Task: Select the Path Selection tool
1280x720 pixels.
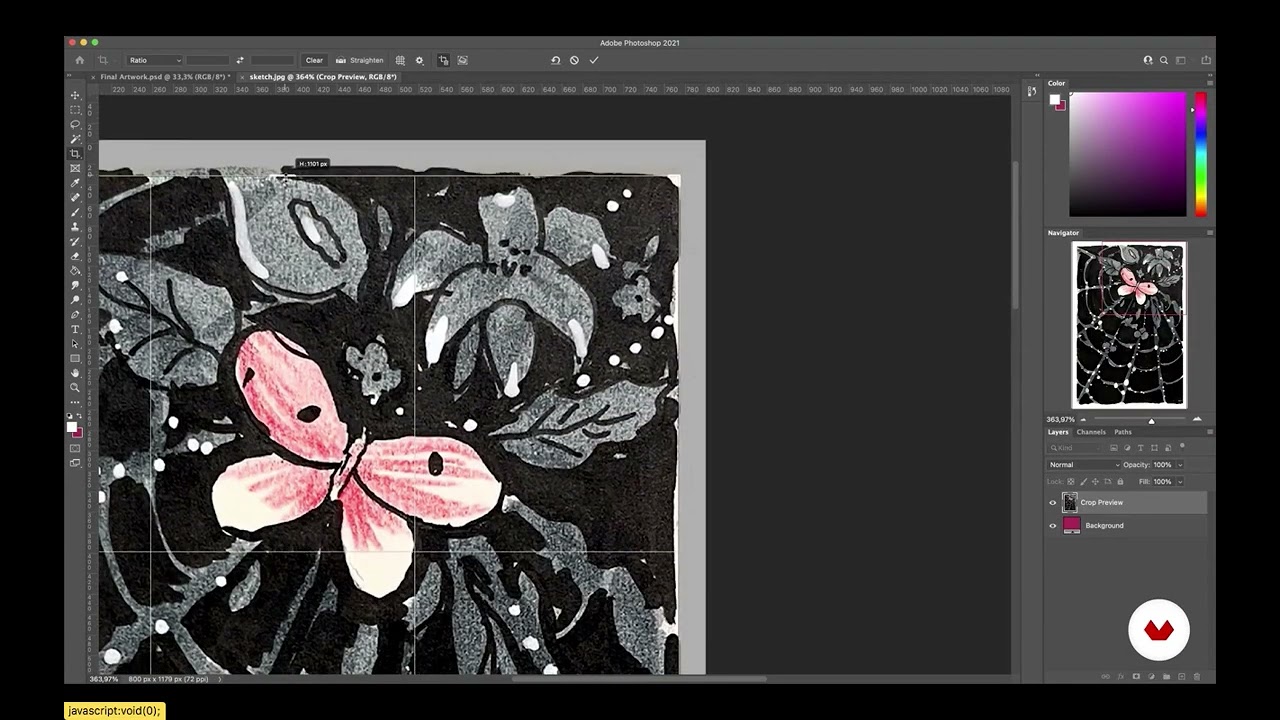Action: [75, 343]
